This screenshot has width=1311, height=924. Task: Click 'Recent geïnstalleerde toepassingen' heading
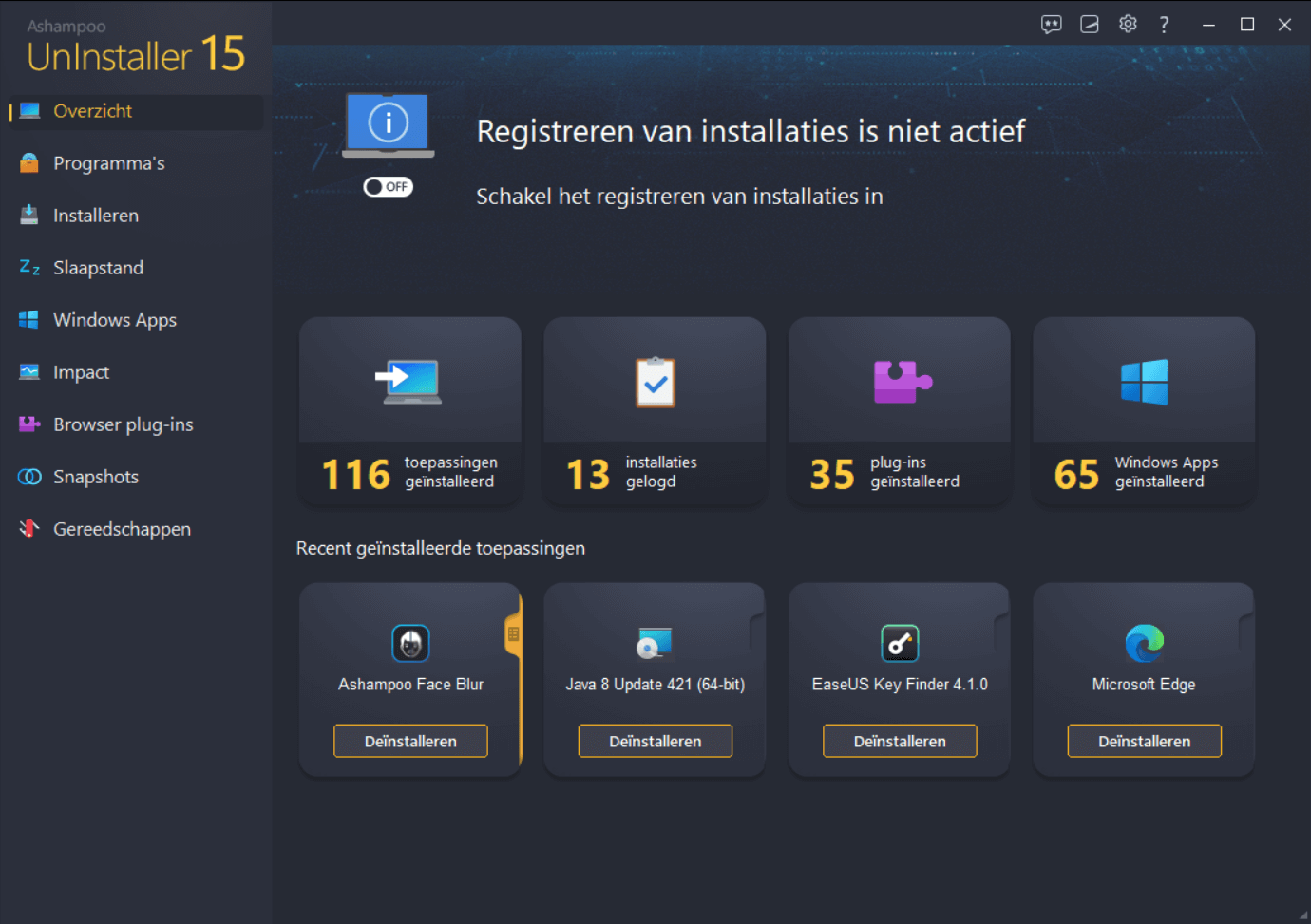tap(441, 548)
